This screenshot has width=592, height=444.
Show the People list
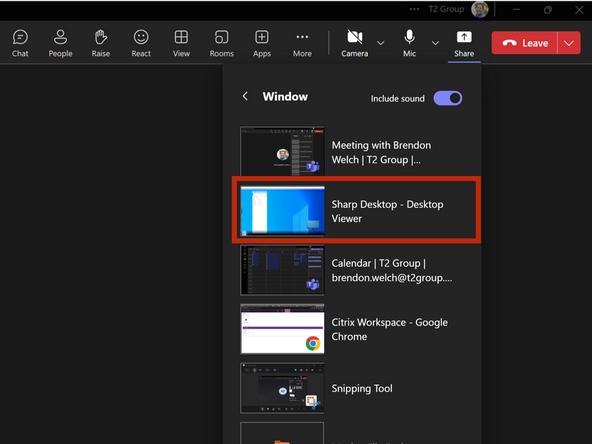pyautogui.click(x=60, y=43)
